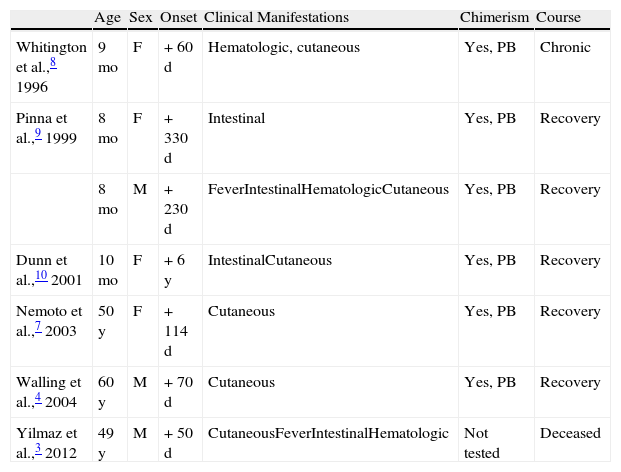Click the 'FeverIntestinalHematologicCutaneous' manifestations cell
Image resolution: width=621 pixels, height=472 pixels.
[328, 188]
